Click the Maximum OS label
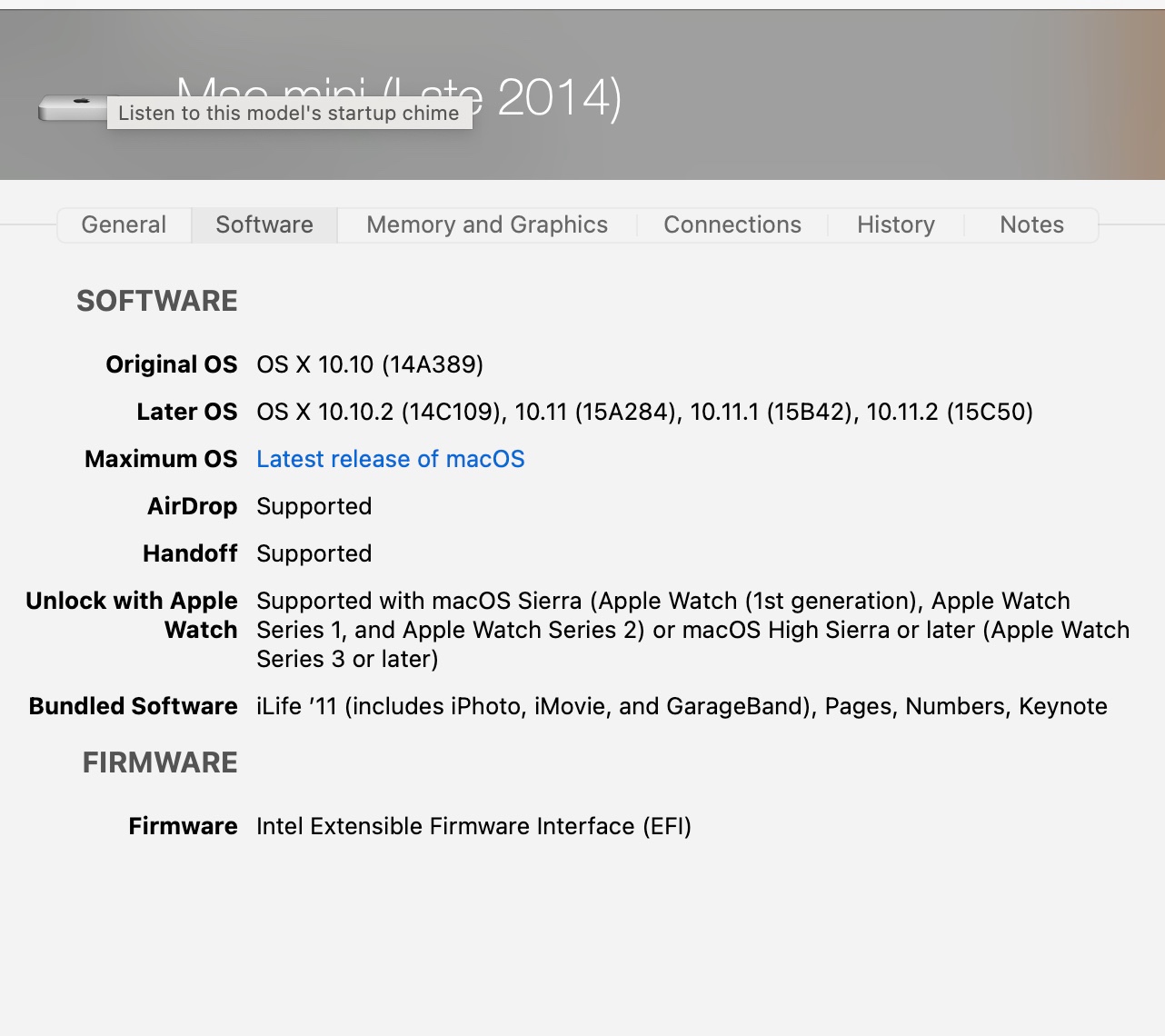 coord(161,459)
